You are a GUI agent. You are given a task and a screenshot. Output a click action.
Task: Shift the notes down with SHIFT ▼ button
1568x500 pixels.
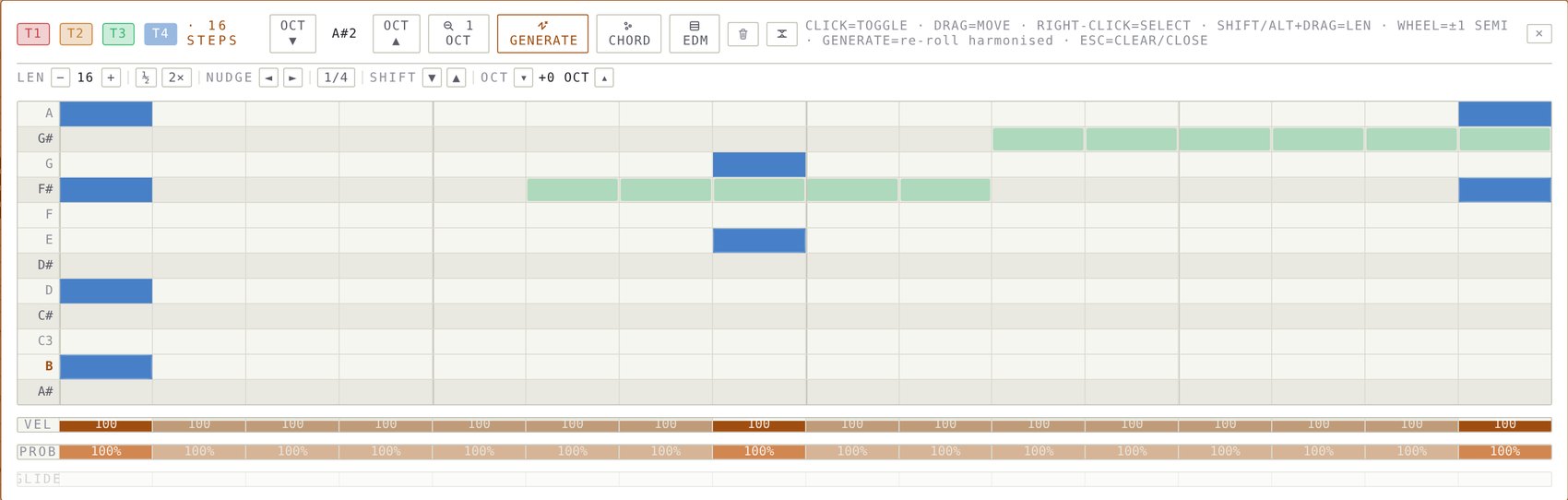click(x=432, y=77)
